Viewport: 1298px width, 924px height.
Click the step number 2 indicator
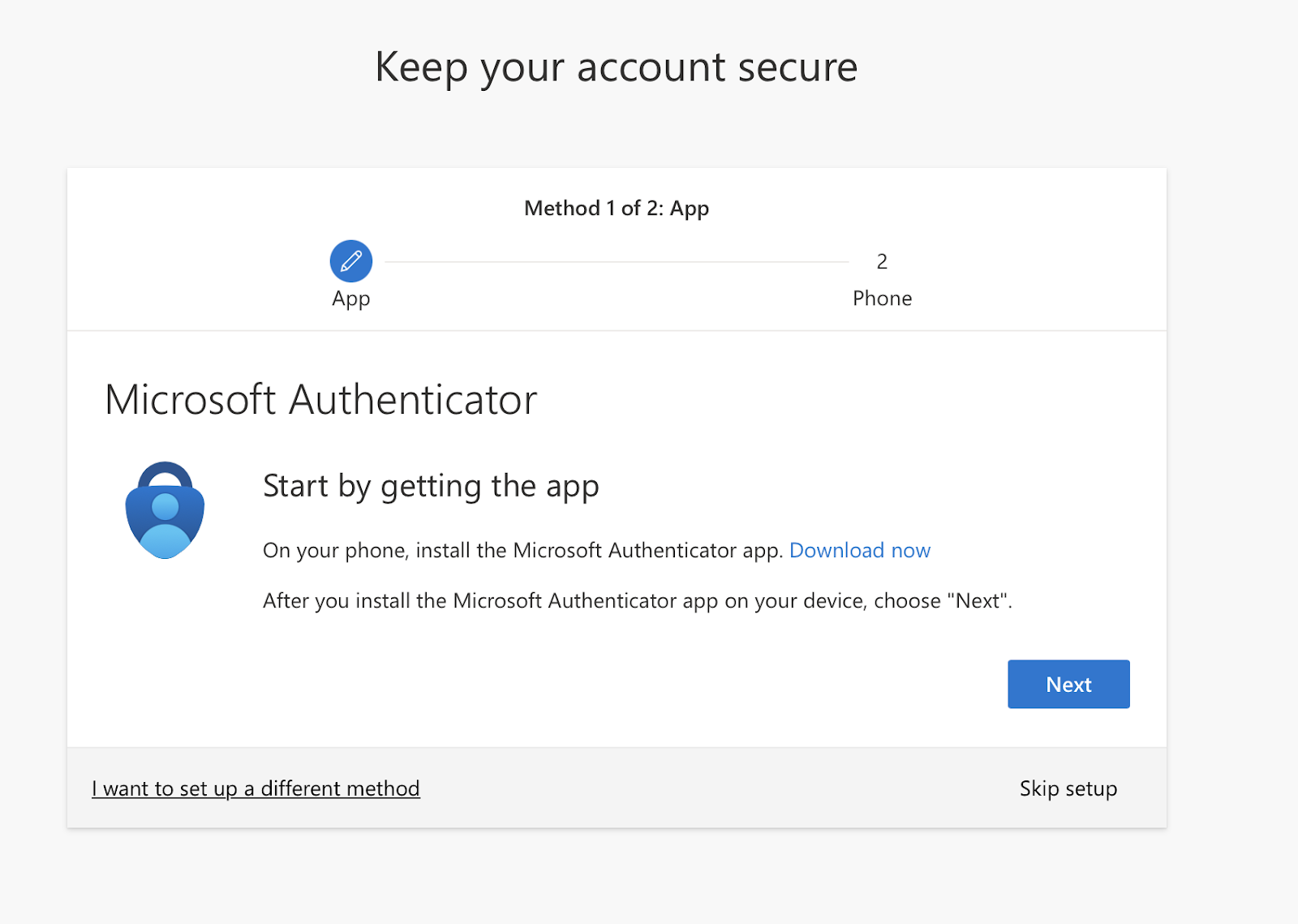click(882, 261)
